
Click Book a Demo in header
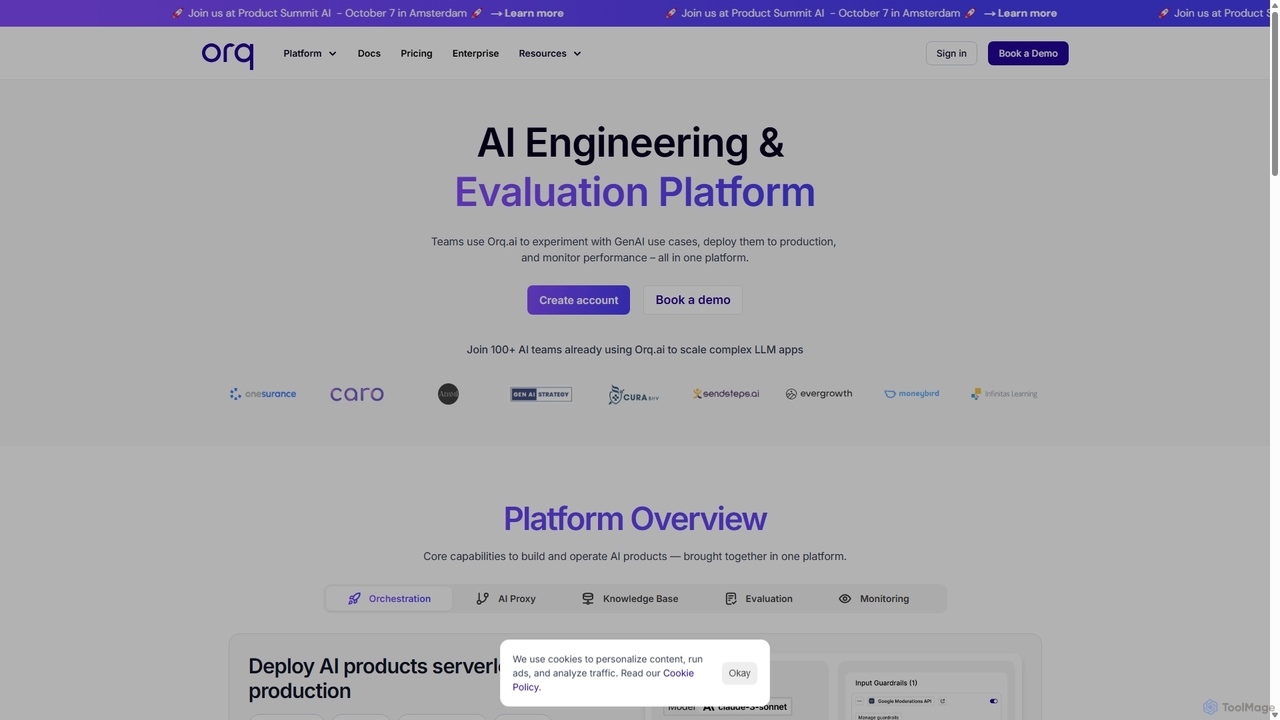pyautogui.click(x=1028, y=54)
